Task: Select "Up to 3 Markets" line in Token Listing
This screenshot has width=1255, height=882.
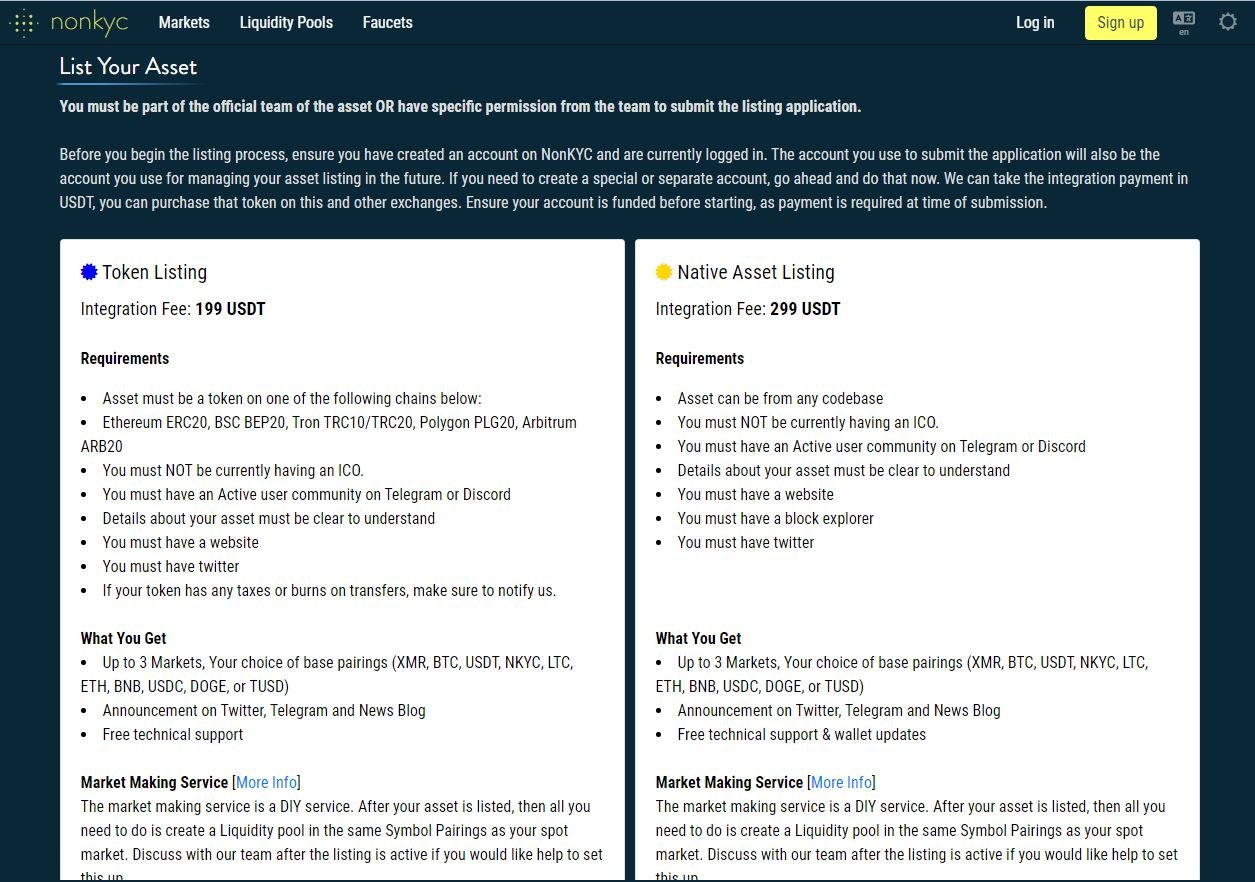Action: [x=327, y=674]
